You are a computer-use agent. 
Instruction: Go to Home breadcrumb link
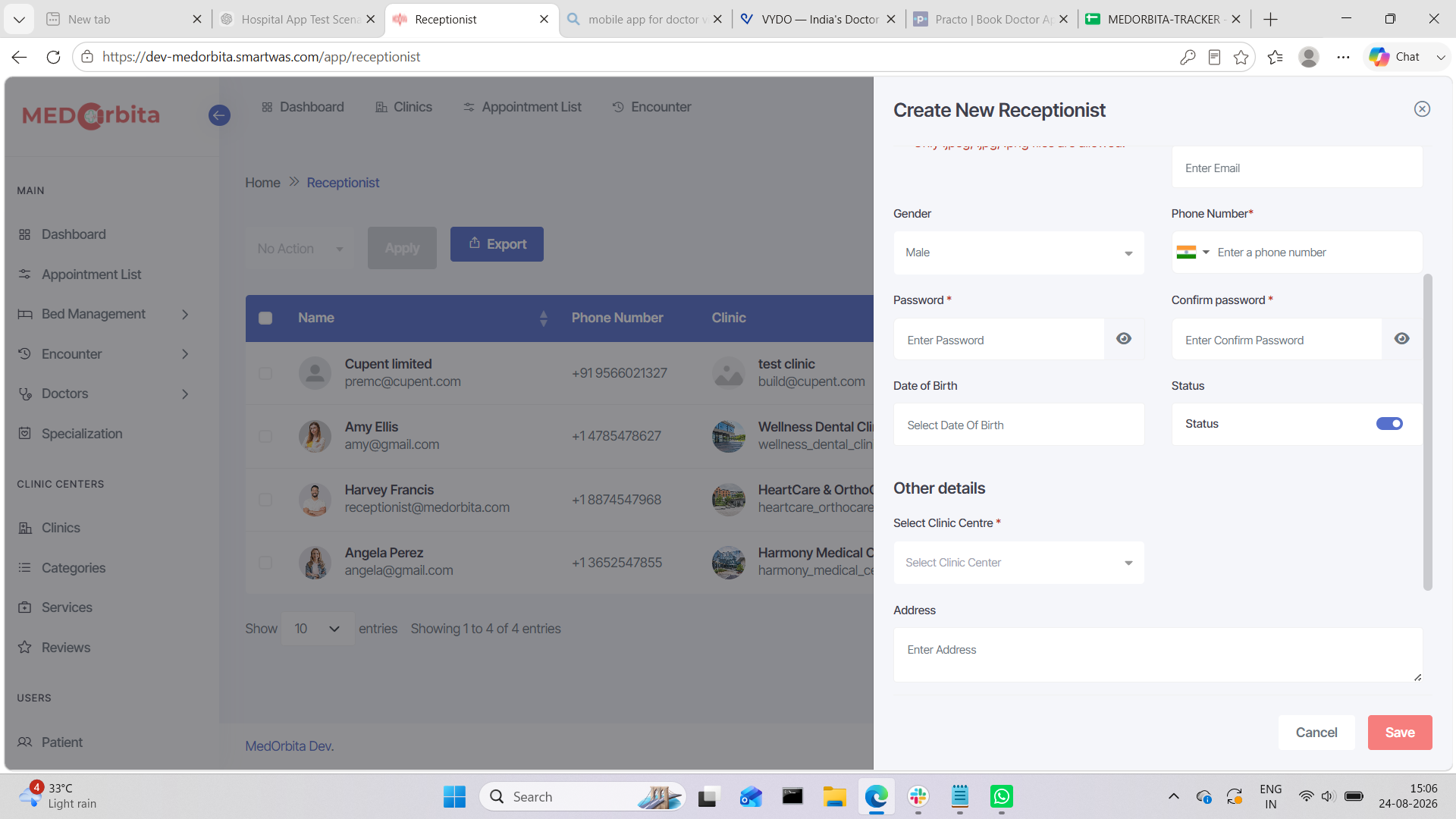point(262,183)
